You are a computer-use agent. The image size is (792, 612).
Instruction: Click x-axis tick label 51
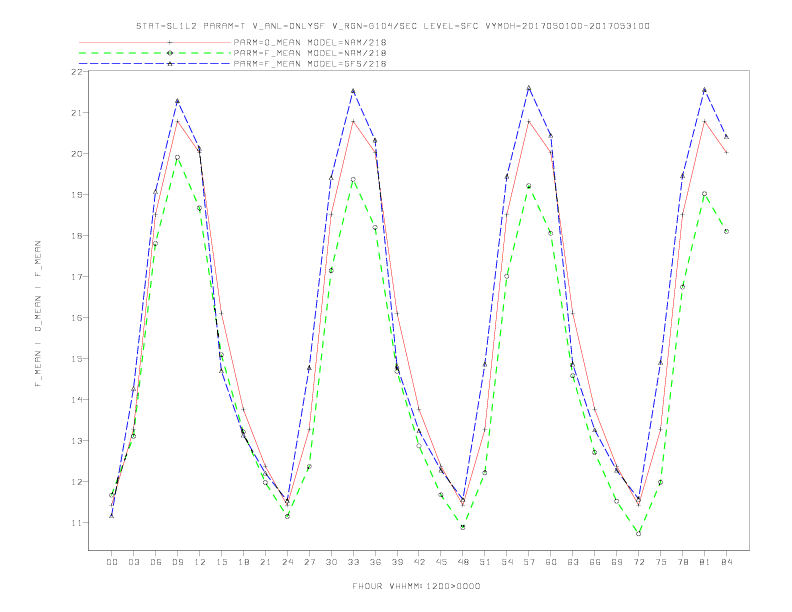485,562
